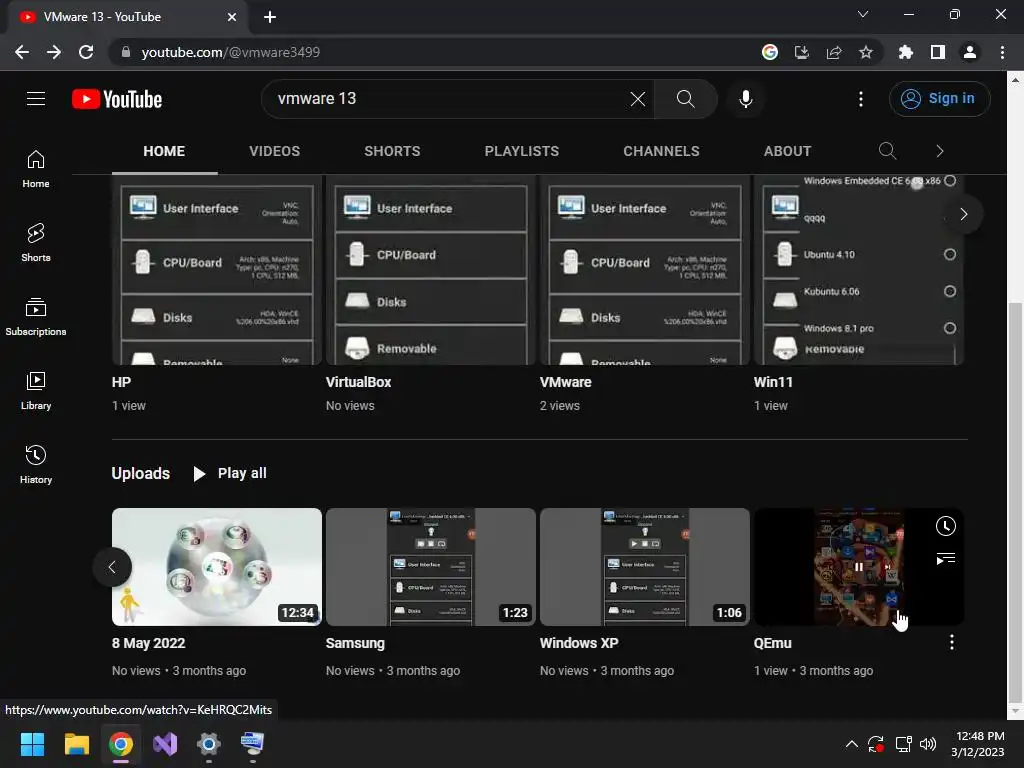Open the YouTube hamburger guide menu
The height and width of the screenshot is (768, 1024).
coord(36,99)
